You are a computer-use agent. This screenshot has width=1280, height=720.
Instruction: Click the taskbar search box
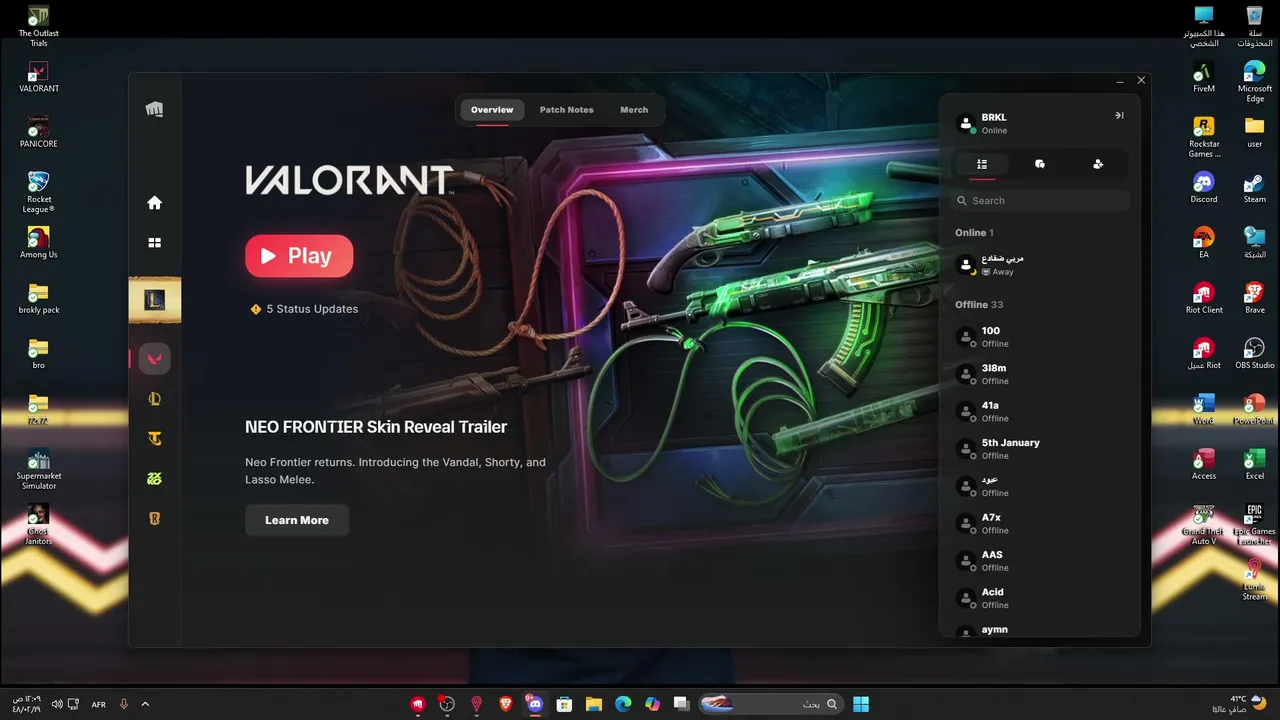click(x=770, y=704)
